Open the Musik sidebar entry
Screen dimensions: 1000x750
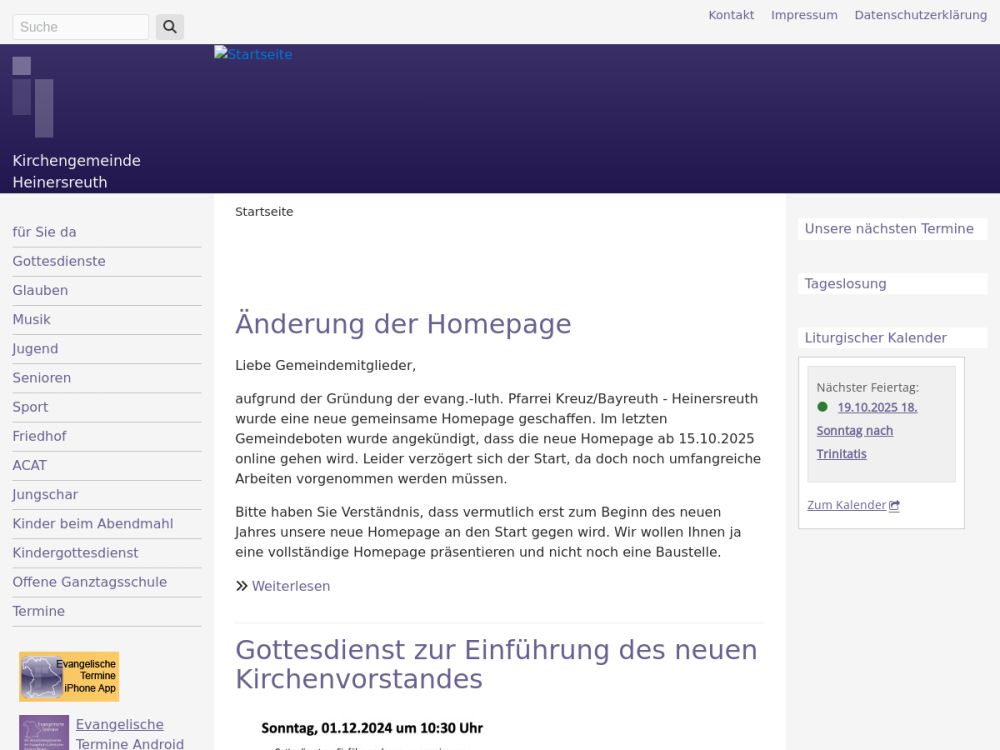point(32,320)
